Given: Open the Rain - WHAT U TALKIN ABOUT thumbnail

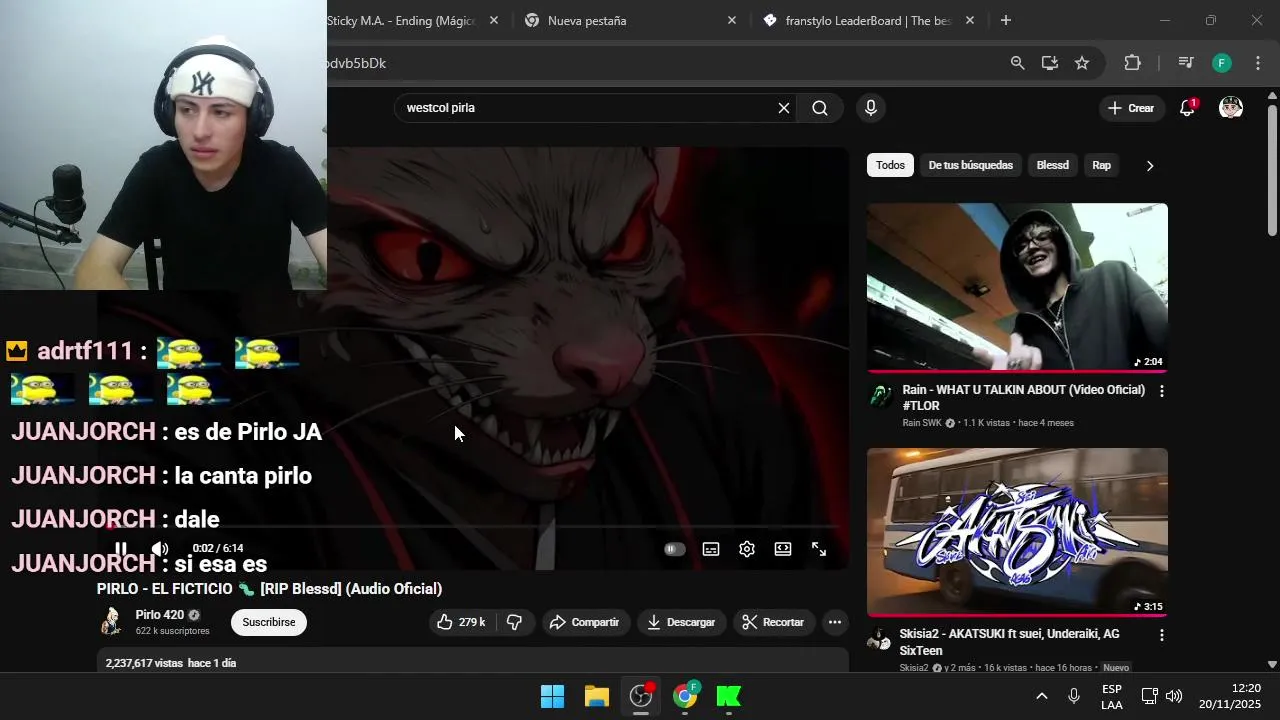Looking at the screenshot, I should [x=1017, y=287].
